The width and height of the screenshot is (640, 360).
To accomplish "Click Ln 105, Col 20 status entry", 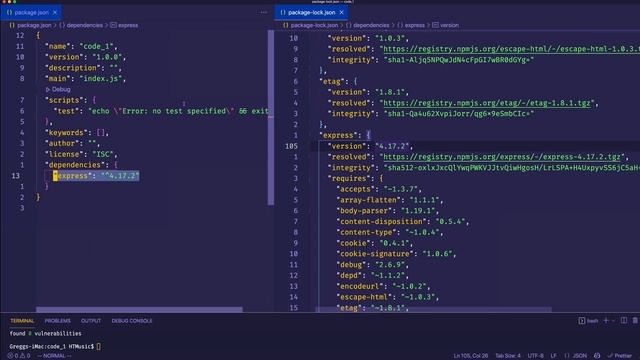I will pyautogui.click(x=471, y=356).
